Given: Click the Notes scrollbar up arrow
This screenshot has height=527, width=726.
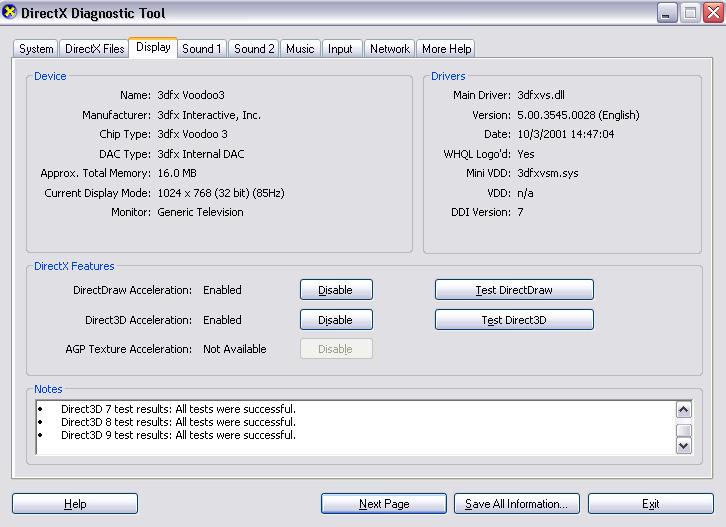Looking at the screenshot, I should pyautogui.click(x=684, y=409).
